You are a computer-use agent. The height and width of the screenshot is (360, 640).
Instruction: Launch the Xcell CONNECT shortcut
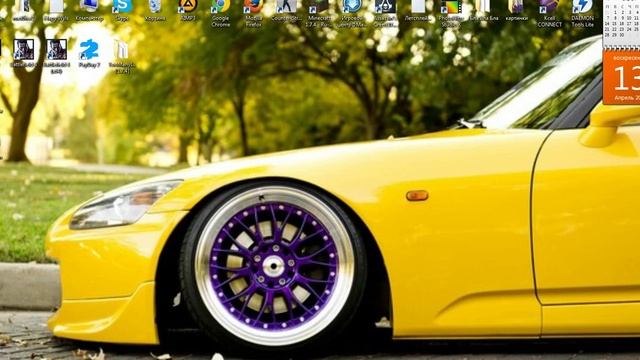(x=549, y=13)
